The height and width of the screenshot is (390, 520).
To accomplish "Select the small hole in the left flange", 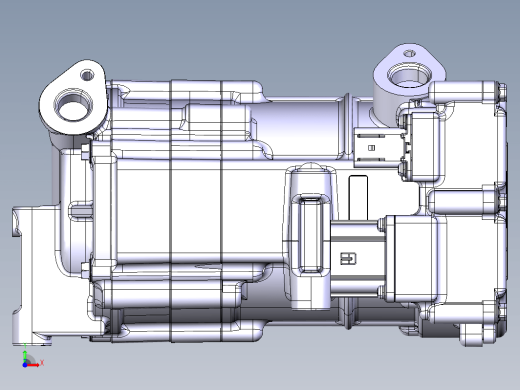I will point(87,75).
